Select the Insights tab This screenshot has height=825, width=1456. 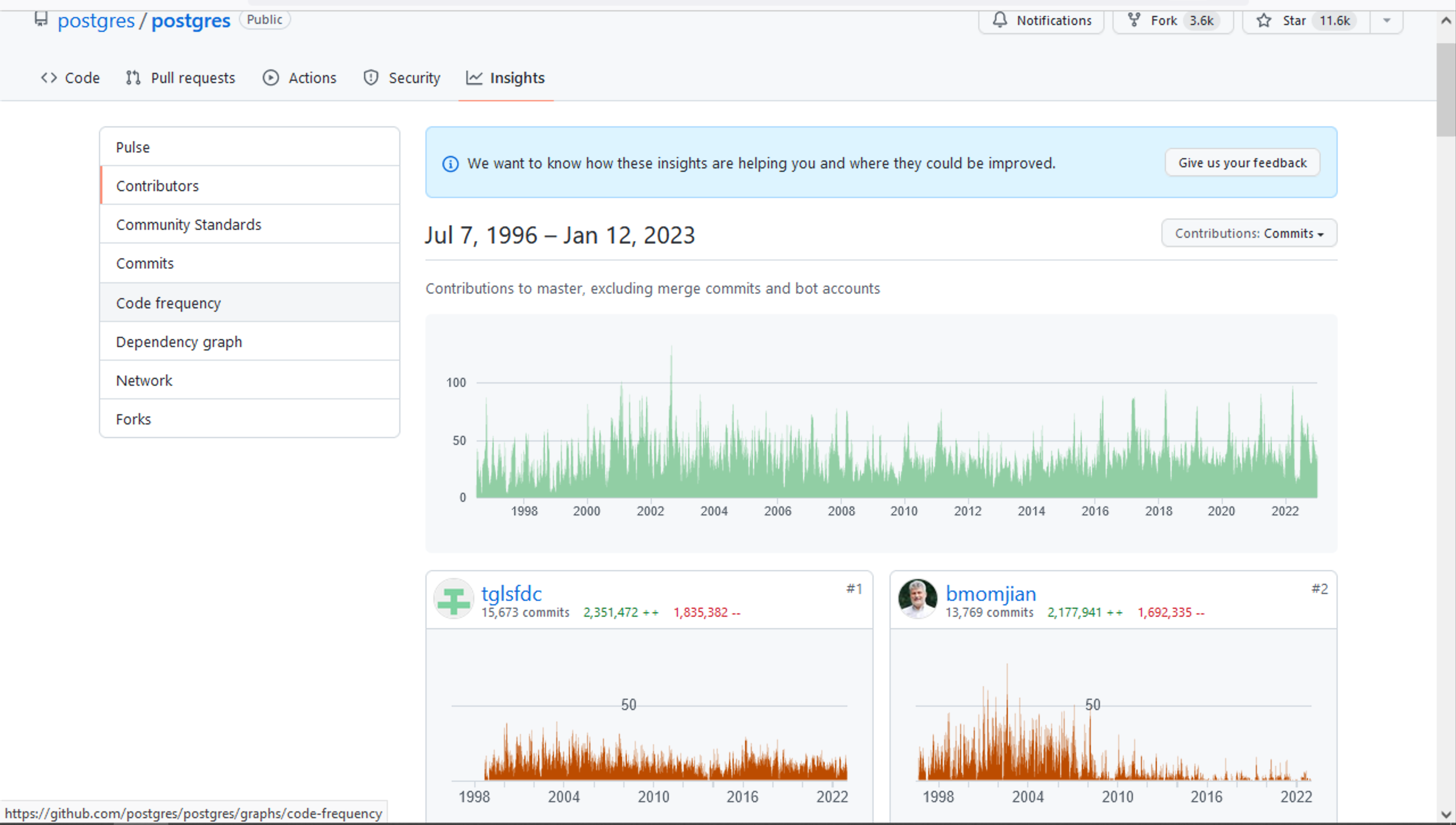pyautogui.click(x=506, y=77)
